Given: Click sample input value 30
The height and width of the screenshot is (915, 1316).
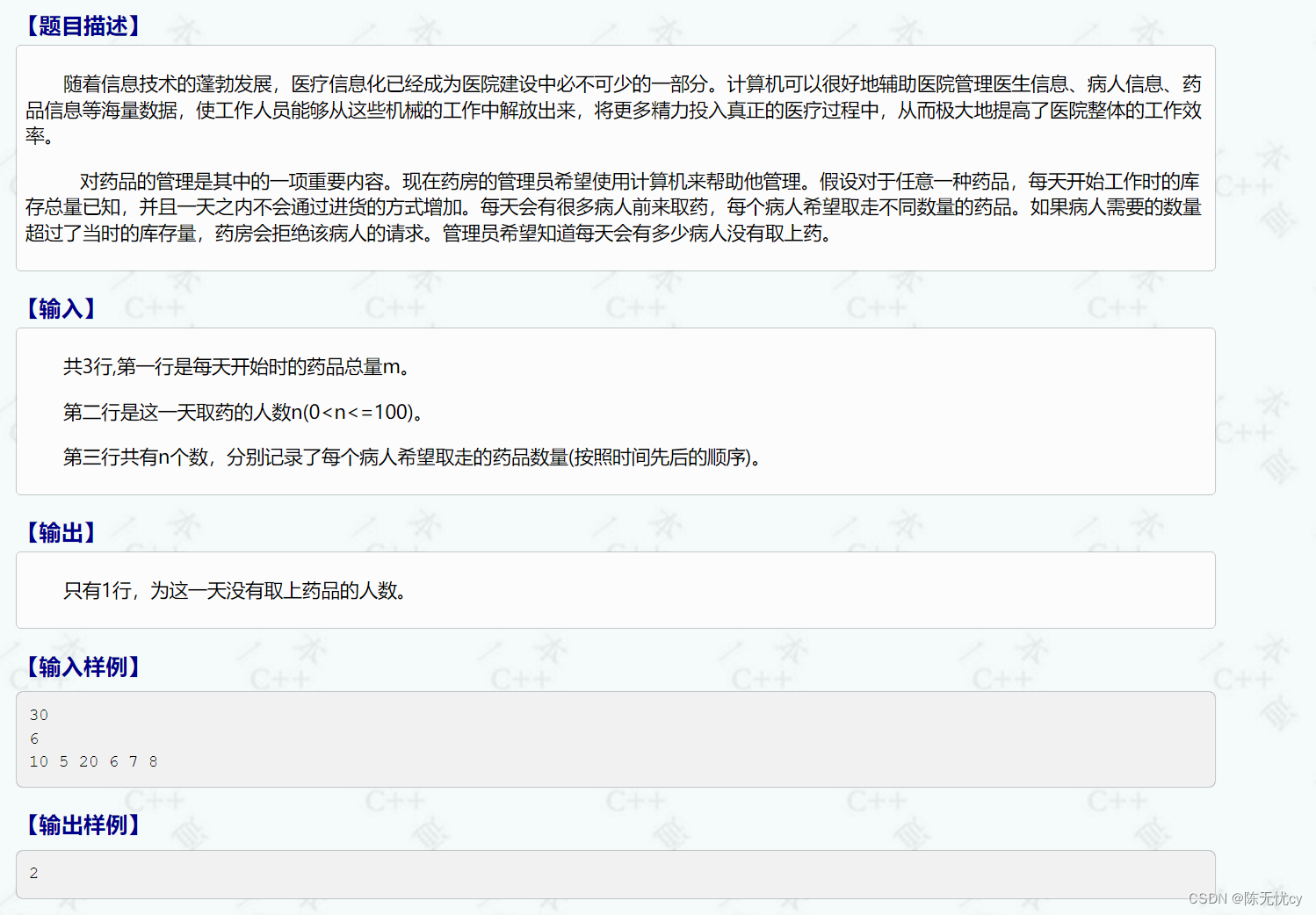Looking at the screenshot, I should click(x=39, y=715).
